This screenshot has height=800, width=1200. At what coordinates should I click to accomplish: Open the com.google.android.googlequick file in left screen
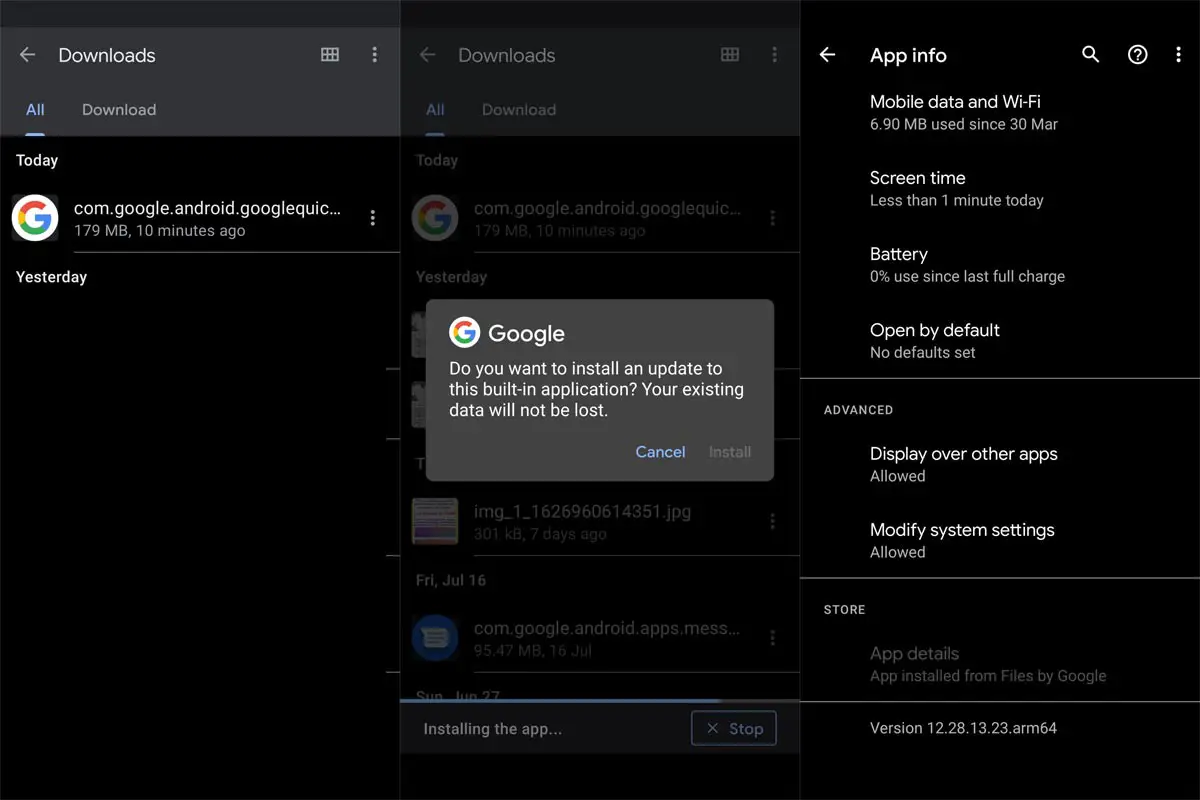tap(200, 218)
